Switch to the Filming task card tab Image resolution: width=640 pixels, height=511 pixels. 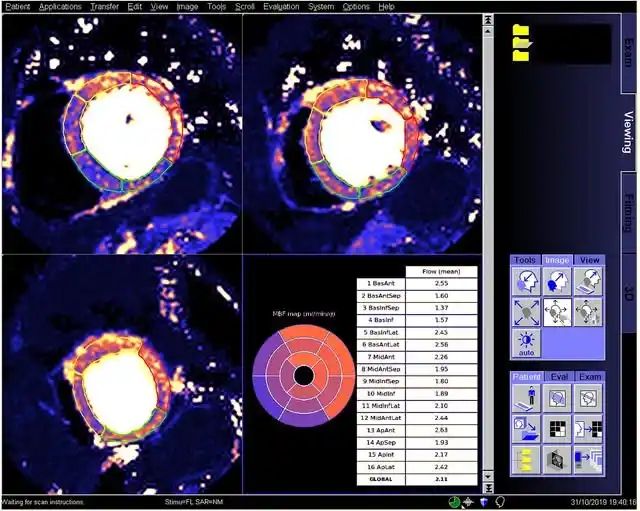pos(629,212)
